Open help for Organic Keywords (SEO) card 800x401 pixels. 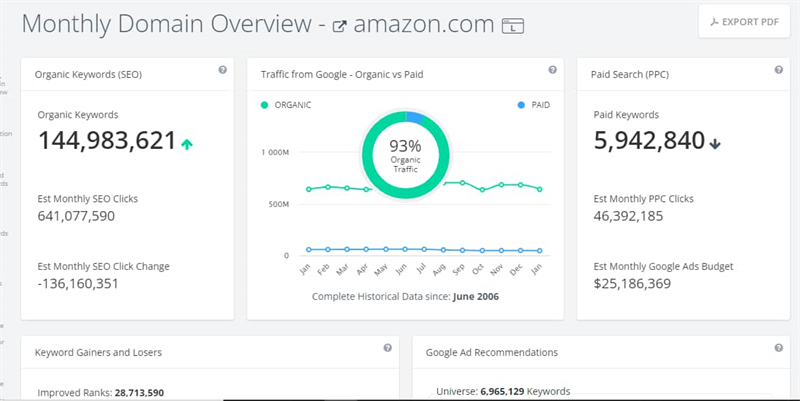[x=222, y=70]
